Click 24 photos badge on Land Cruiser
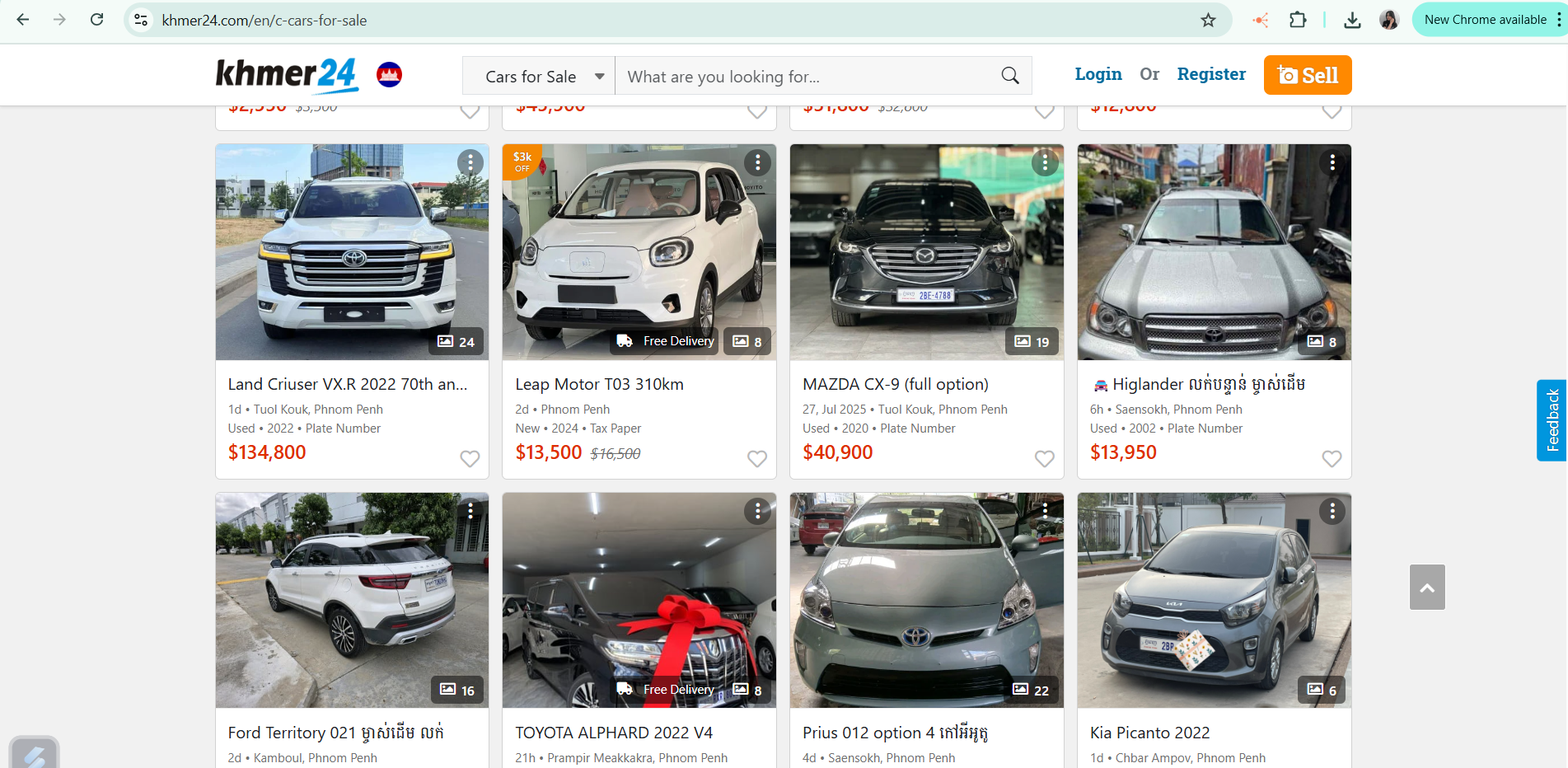Screen dimensions: 1568x768 click(x=456, y=342)
